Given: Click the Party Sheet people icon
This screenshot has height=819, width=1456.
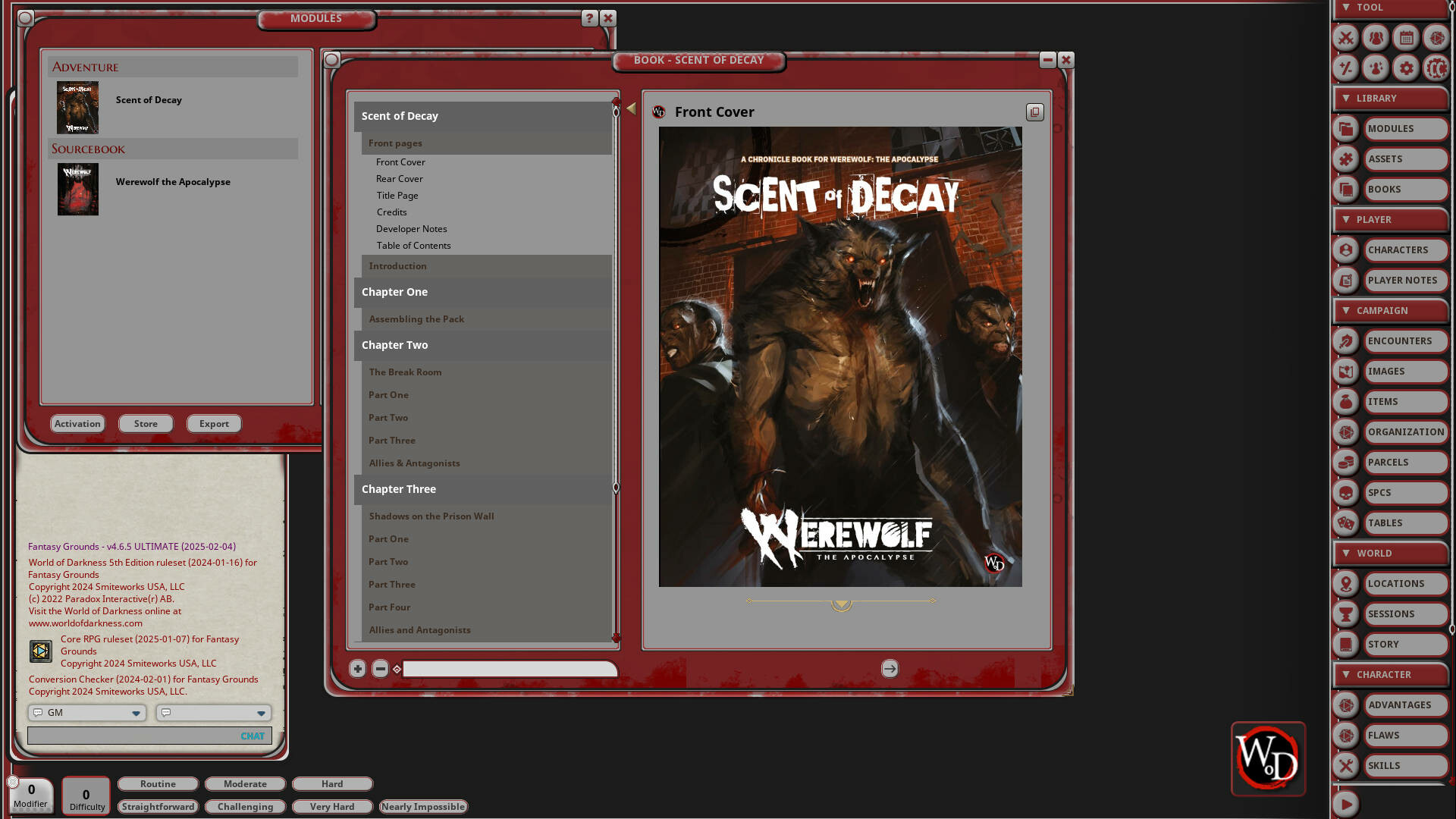Looking at the screenshot, I should [x=1375, y=38].
